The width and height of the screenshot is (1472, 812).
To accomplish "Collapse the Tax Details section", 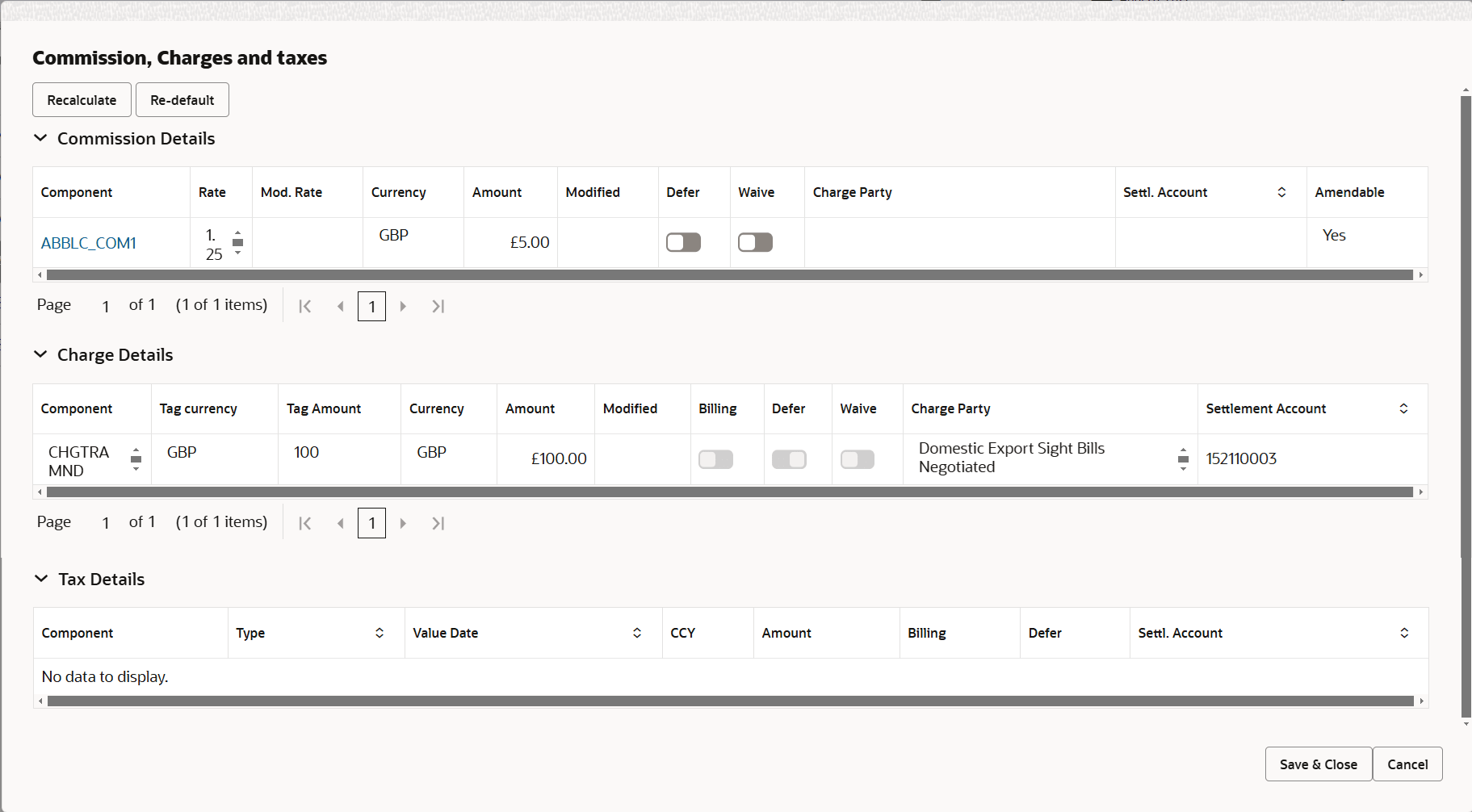I will (41, 579).
